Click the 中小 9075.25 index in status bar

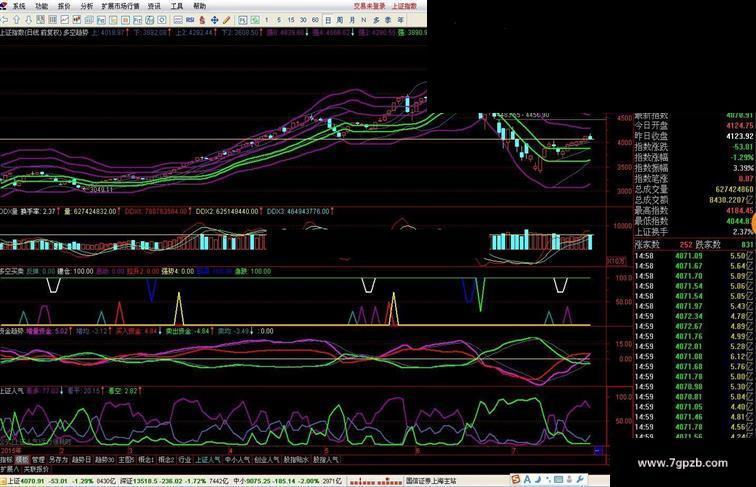(253, 481)
